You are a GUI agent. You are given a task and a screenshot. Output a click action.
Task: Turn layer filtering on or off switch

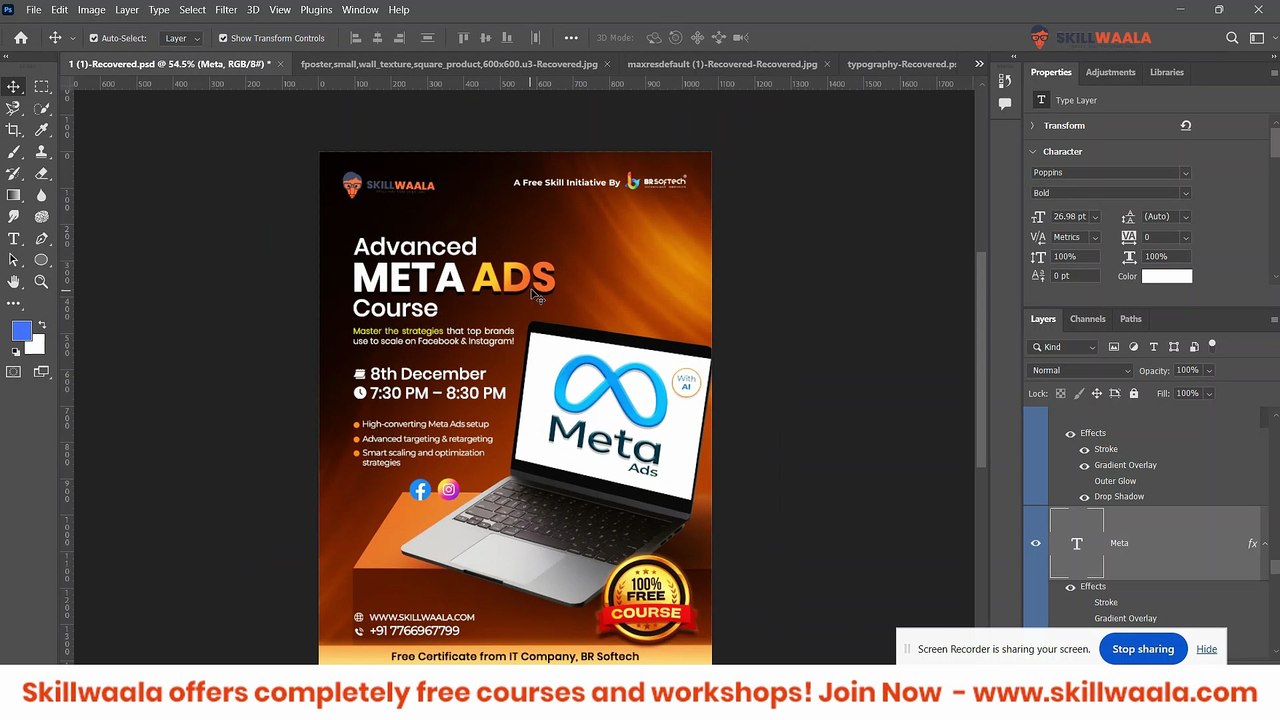click(1212, 346)
